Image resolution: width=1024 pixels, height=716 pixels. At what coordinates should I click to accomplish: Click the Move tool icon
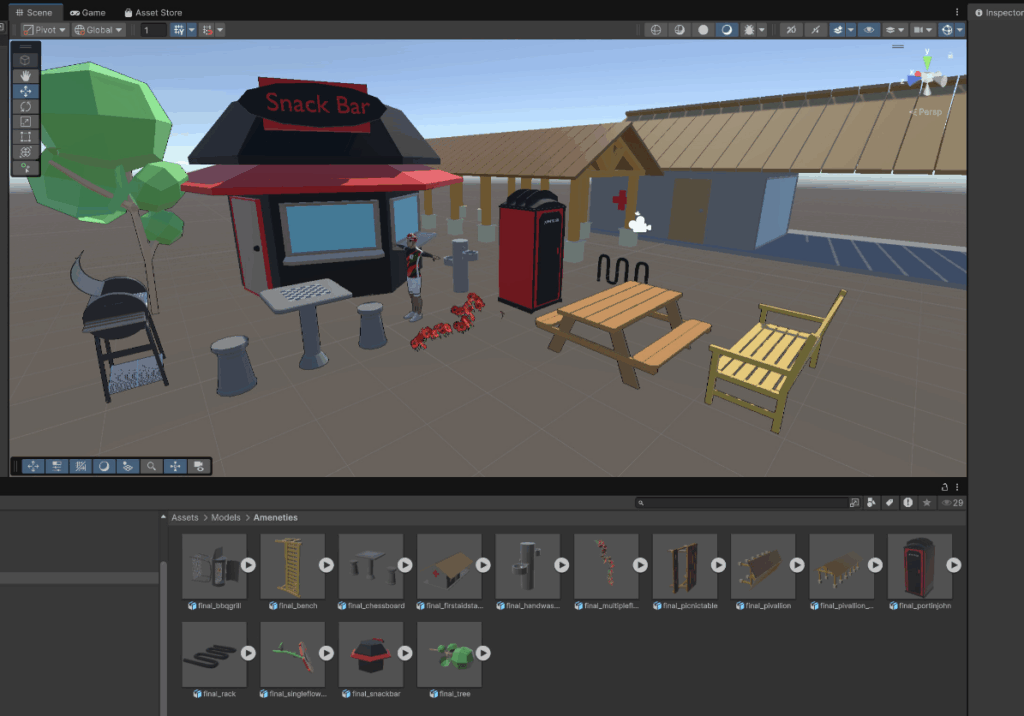pos(25,91)
